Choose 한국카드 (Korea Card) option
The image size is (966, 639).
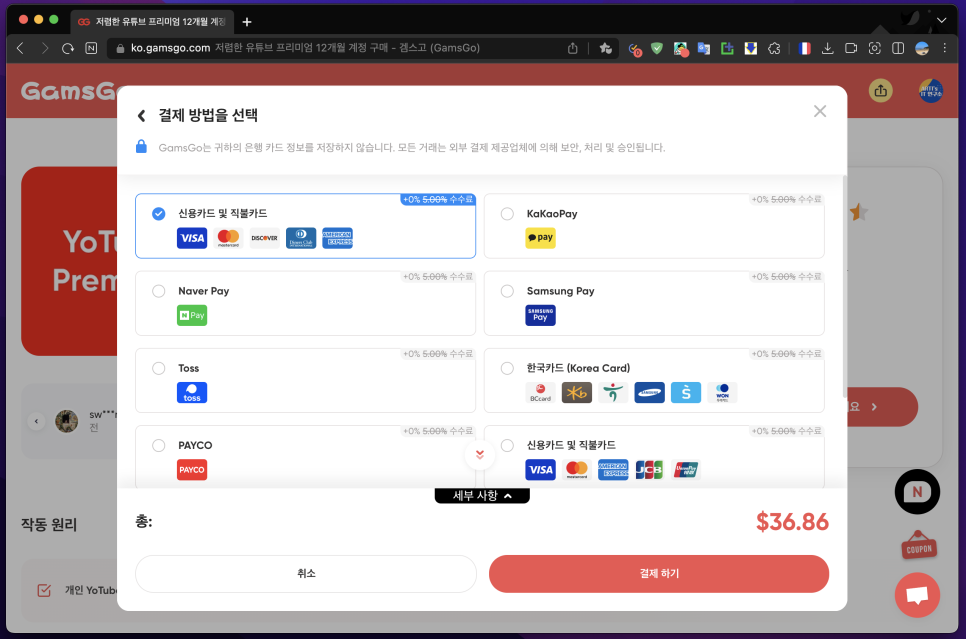(654, 380)
